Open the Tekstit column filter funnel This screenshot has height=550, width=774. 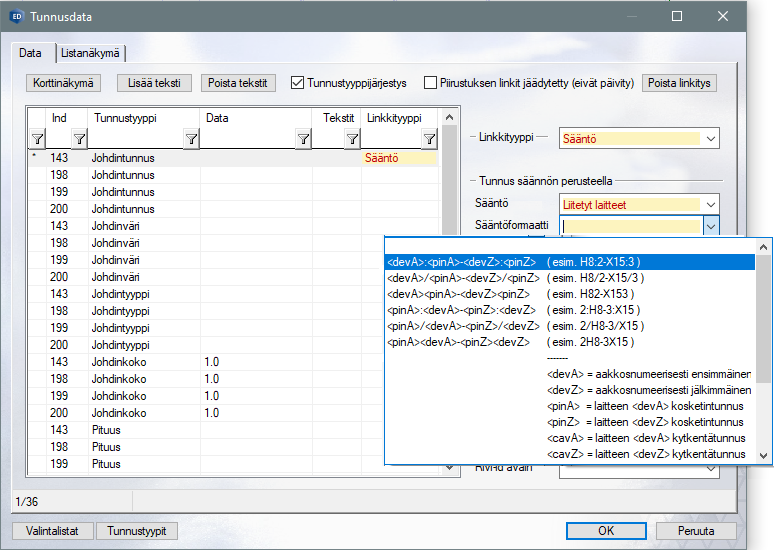click(351, 139)
